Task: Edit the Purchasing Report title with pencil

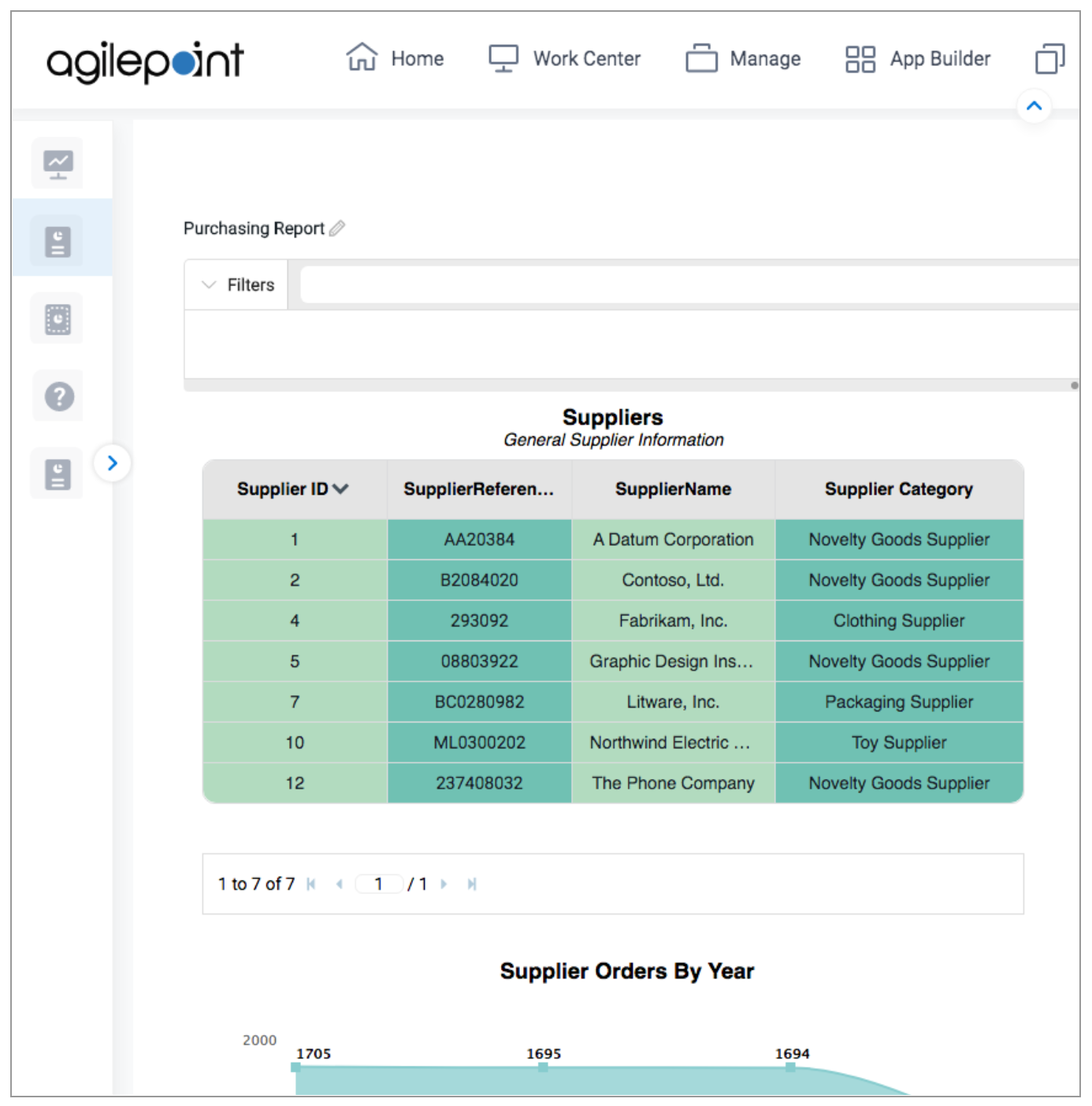Action: click(x=337, y=228)
